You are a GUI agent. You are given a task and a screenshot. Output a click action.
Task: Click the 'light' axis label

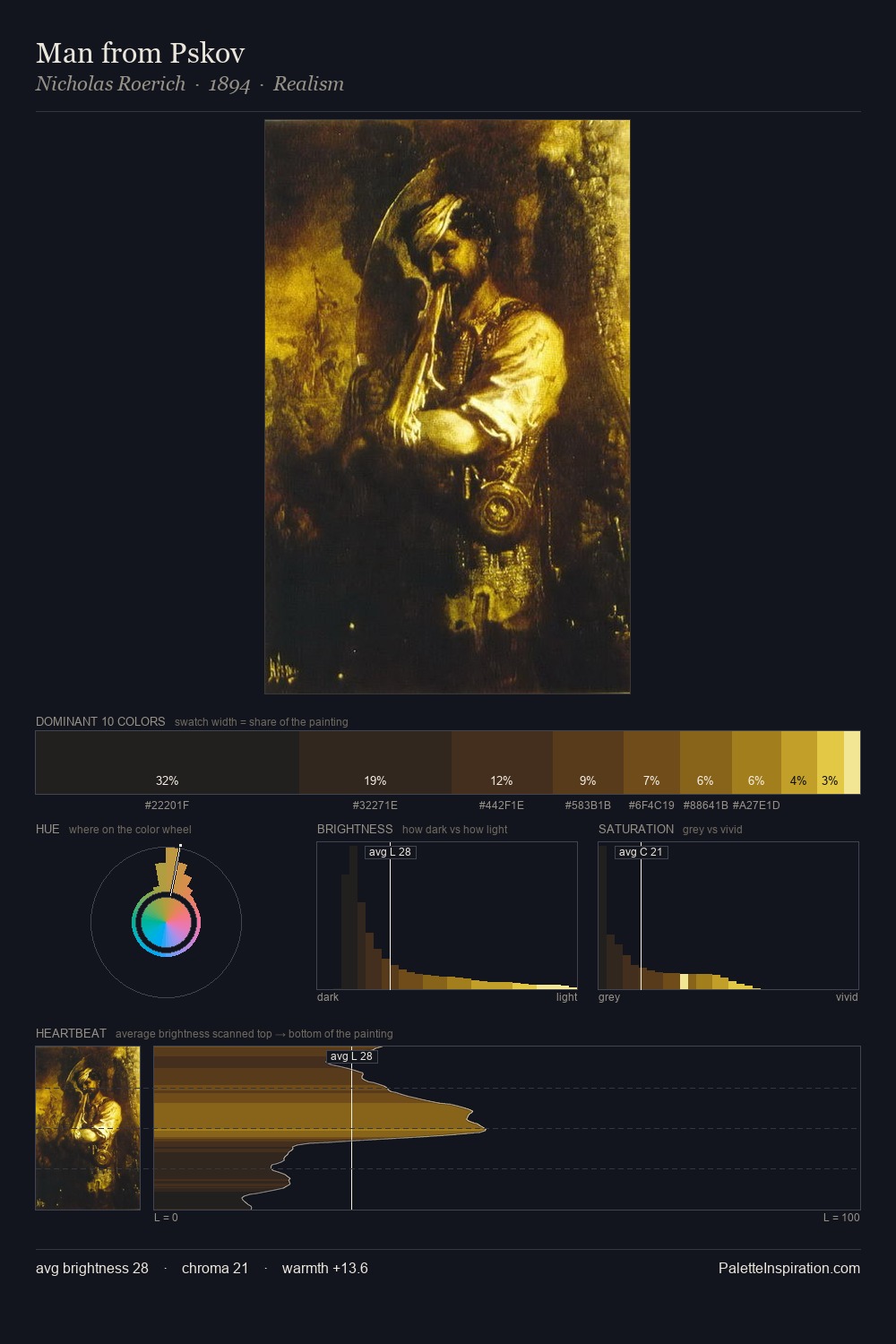coord(566,996)
